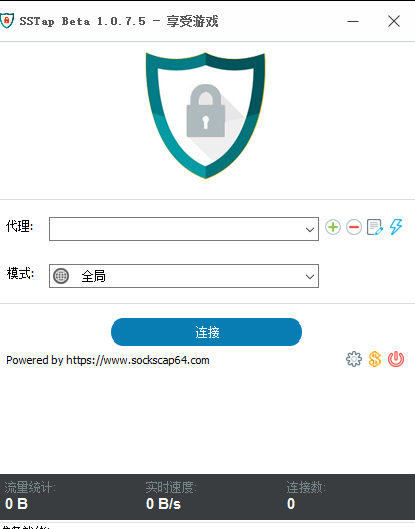Click inside the empty 代理 proxy field
This screenshot has height=529, width=415.
tap(175, 229)
